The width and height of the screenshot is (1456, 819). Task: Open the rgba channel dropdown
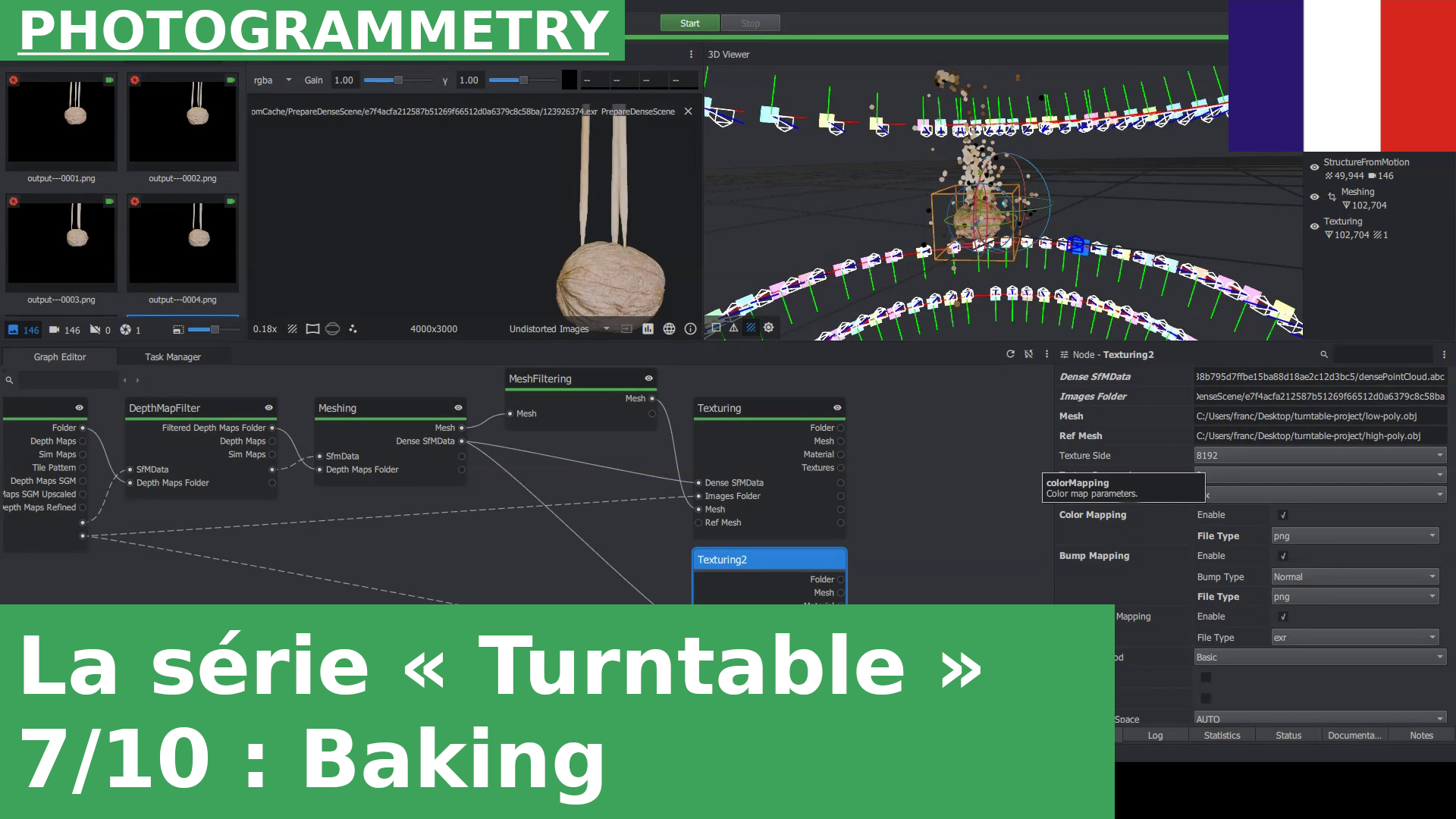(273, 80)
